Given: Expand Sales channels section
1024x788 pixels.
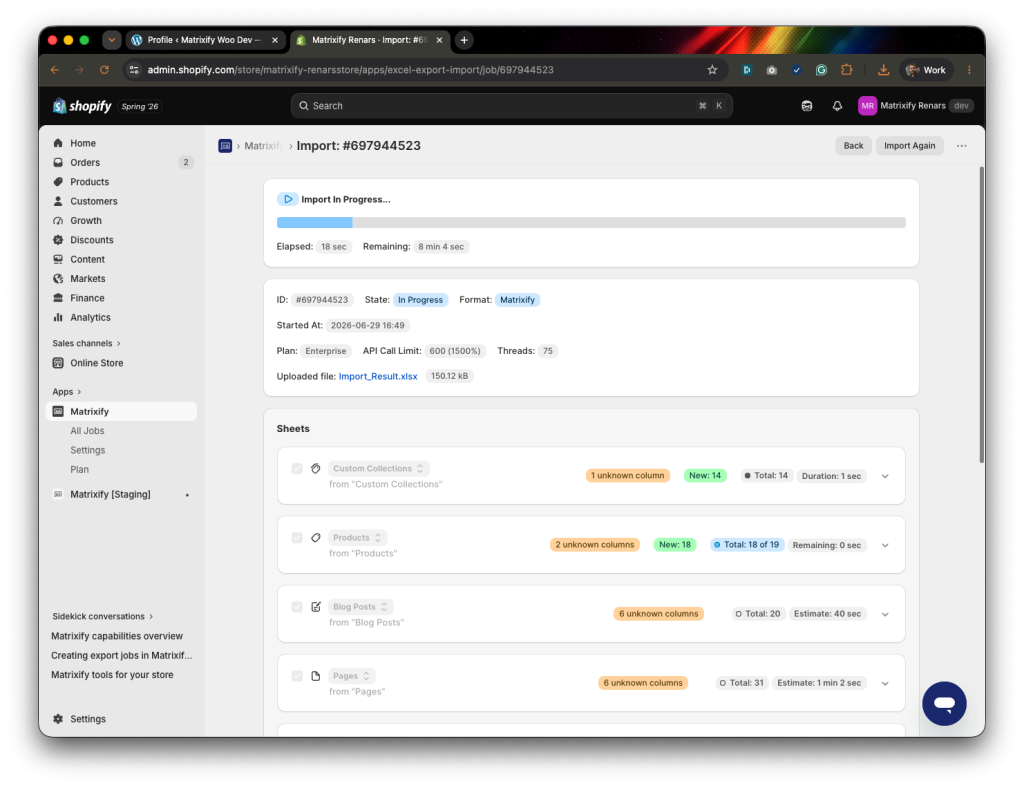Looking at the screenshot, I should coord(86,343).
